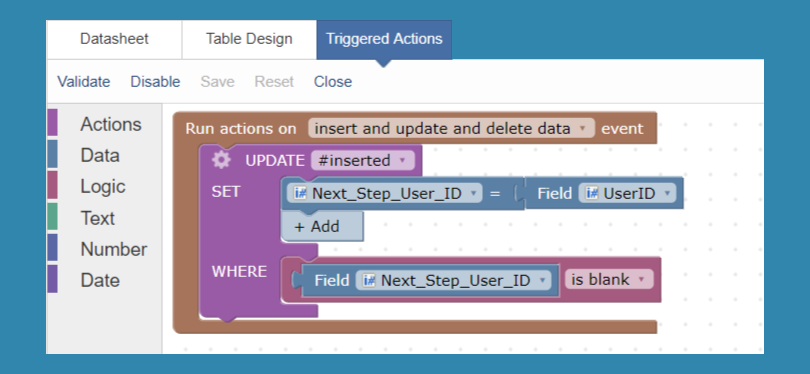Click the green Text category swatch
The image size is (810, 374).
point(52,216)
